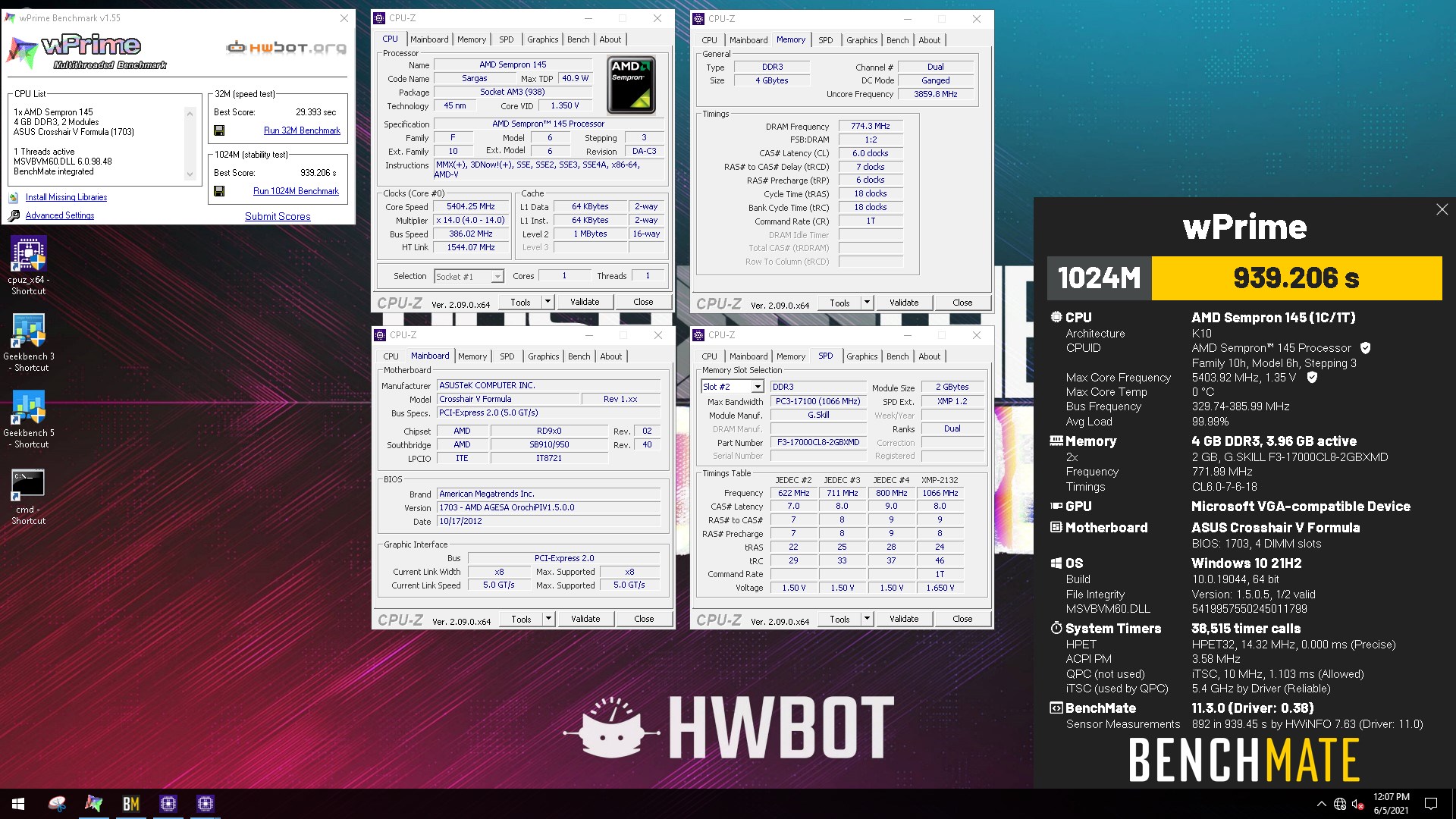
Task: Click the taskbar clock showing 12:07 PM
Action: coord(1392,804)
